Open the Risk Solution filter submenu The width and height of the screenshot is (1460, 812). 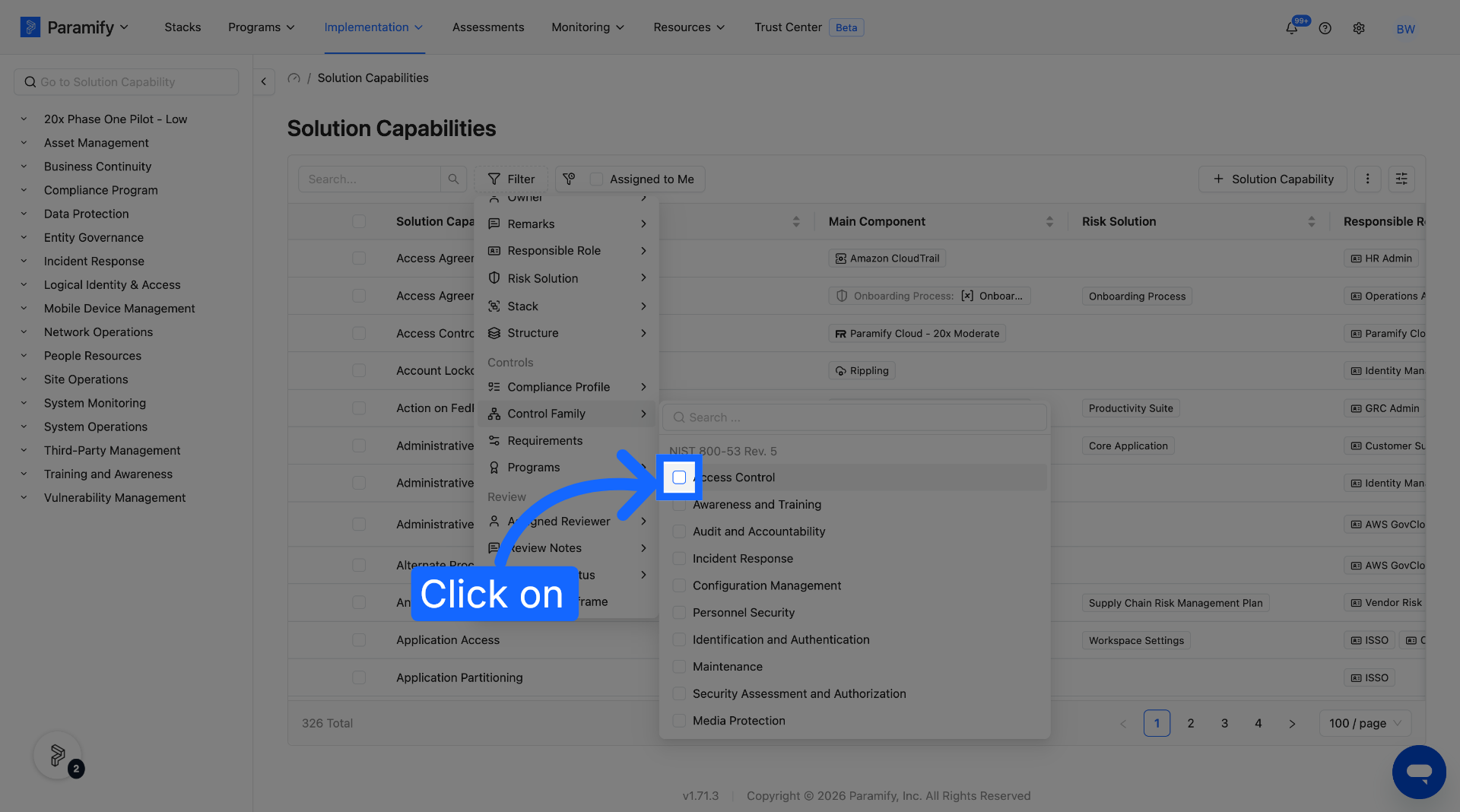click(x=567, y=278)
